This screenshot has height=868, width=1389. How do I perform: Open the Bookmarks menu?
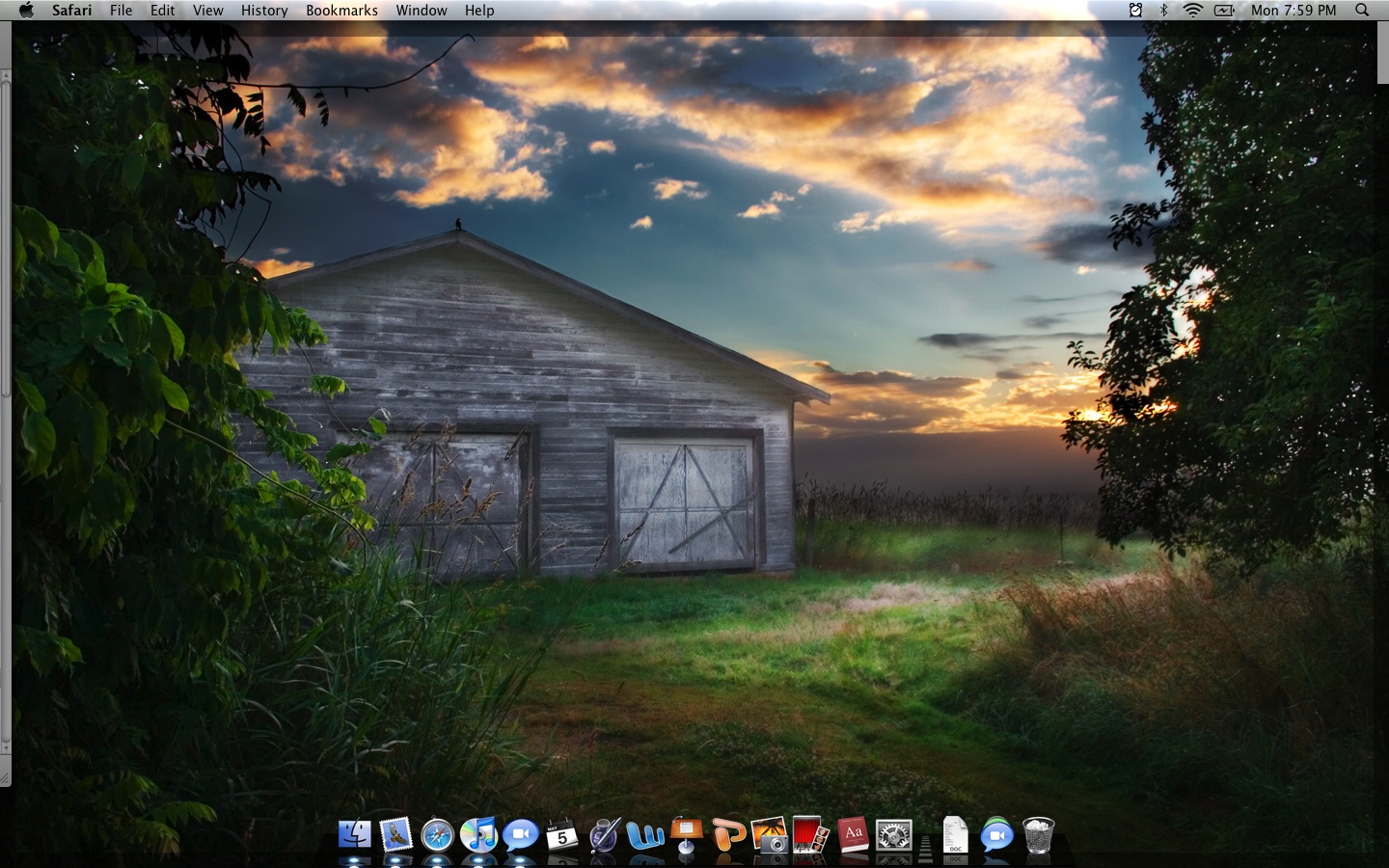(x=341, y=10)
